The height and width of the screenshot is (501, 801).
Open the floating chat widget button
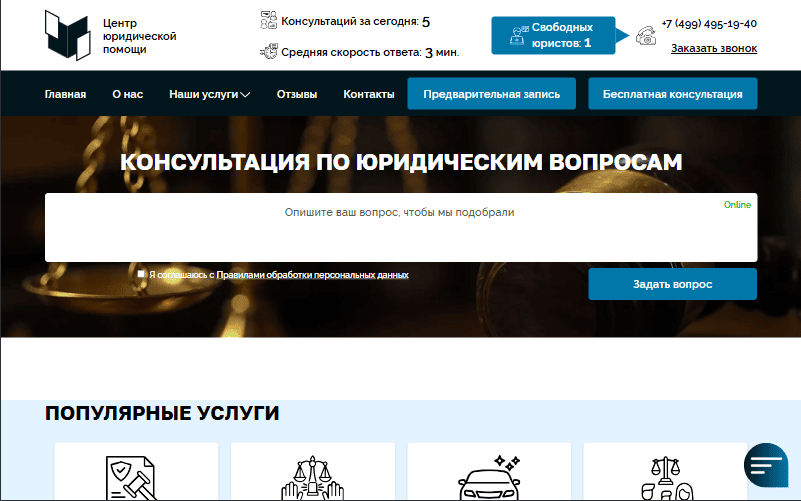coord(767,465)
